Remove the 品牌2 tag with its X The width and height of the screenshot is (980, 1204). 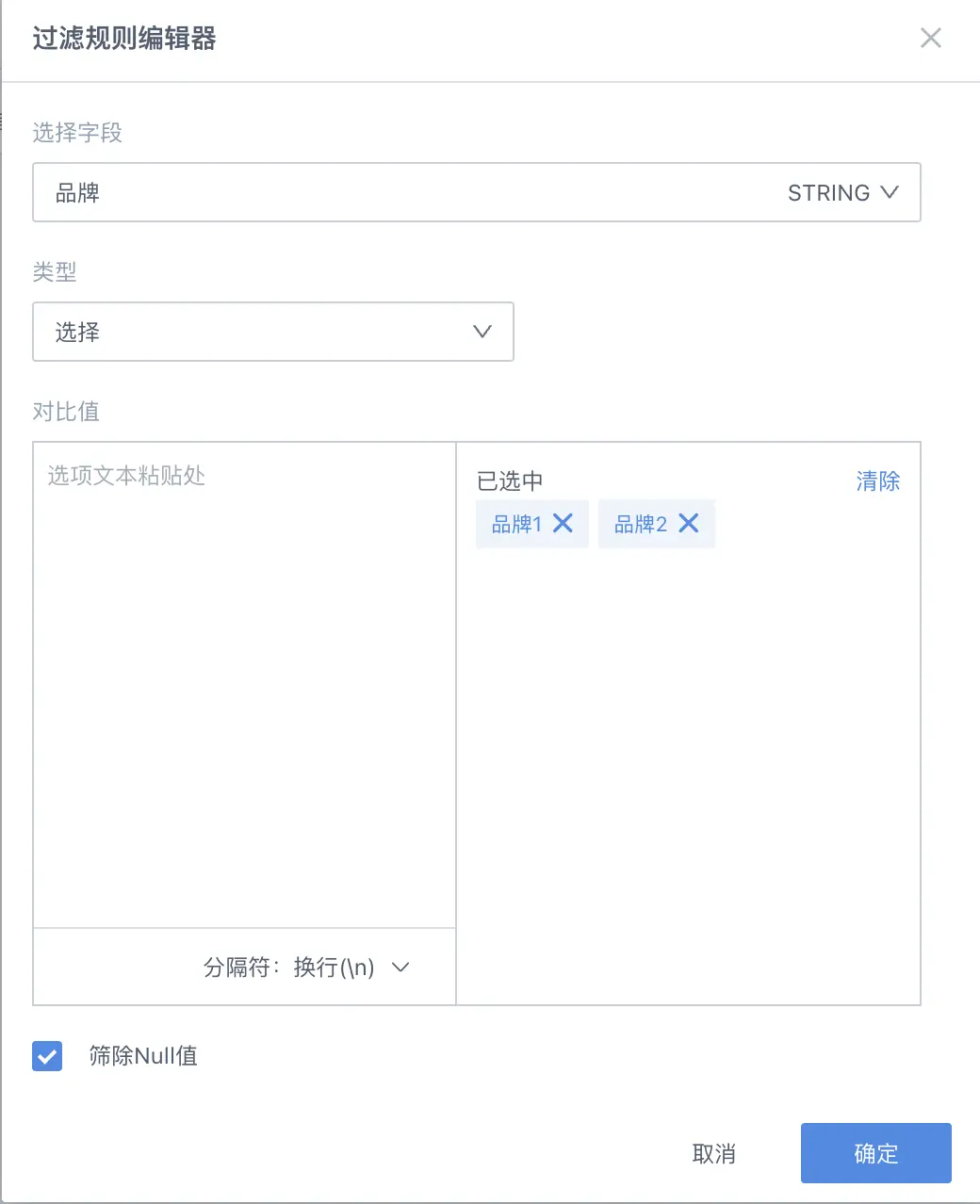coord(689,523)
